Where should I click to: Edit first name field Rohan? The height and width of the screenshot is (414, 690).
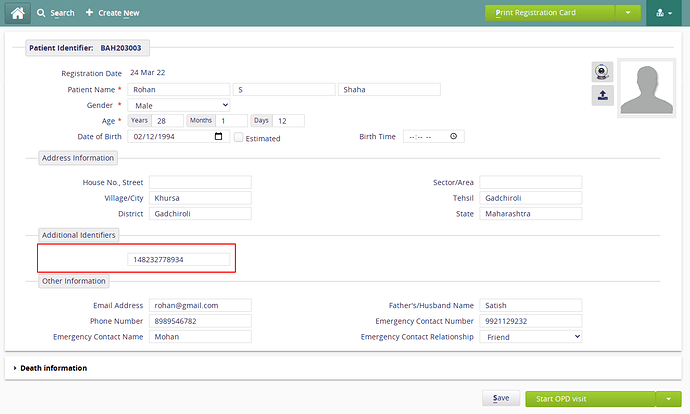tap(179, 89)
